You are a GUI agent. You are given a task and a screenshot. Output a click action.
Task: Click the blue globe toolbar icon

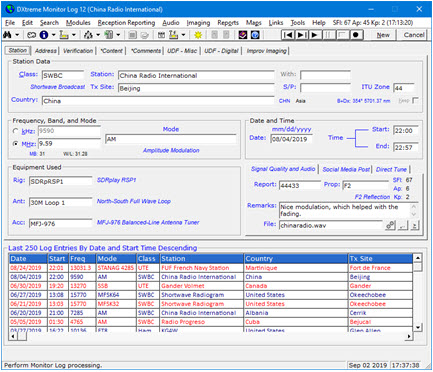tap(255, 35)
